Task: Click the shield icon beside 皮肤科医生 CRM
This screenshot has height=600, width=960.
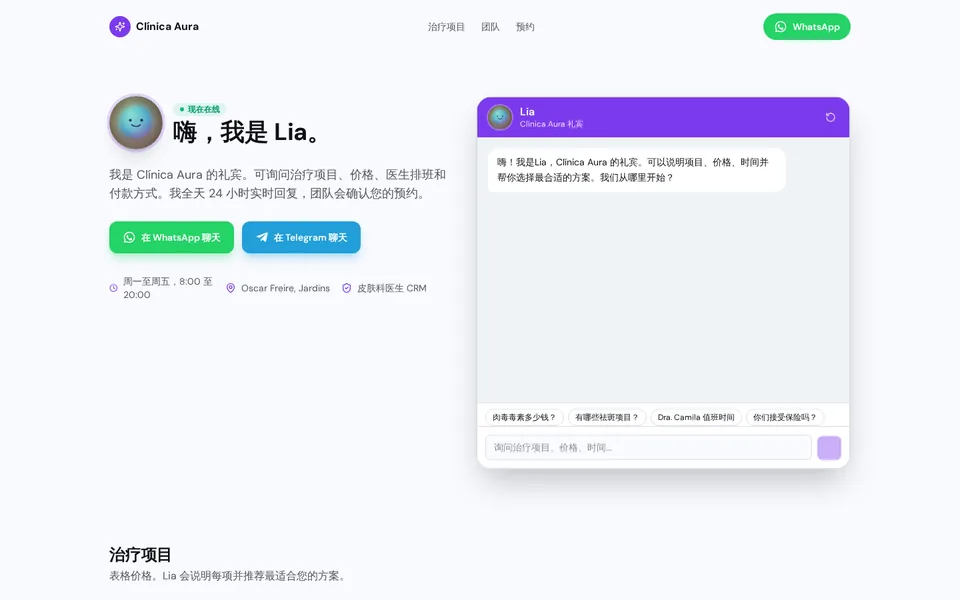Action: coord(347,288)
